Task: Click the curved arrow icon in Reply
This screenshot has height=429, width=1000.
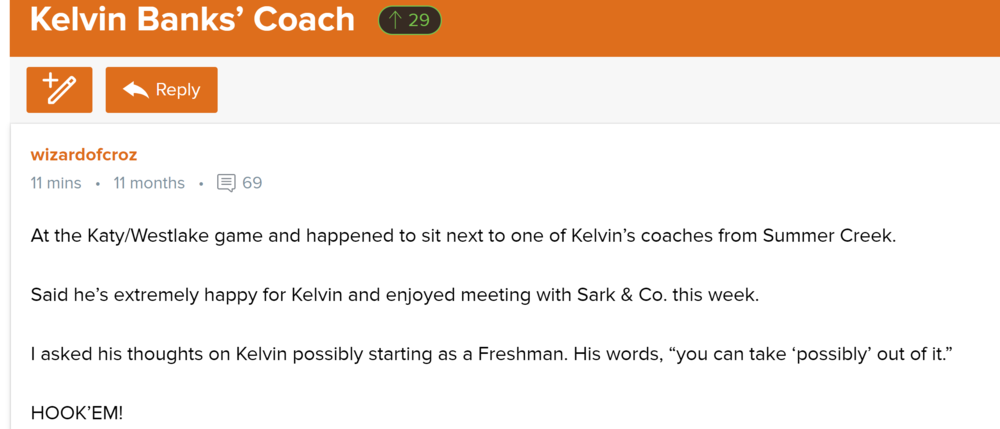Action: (135, 90)
